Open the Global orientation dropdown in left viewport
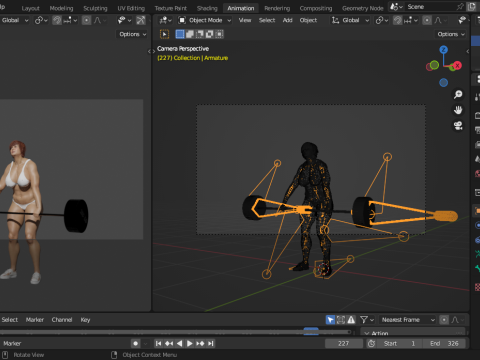This screenshot has height=360, width=480. 14,20
